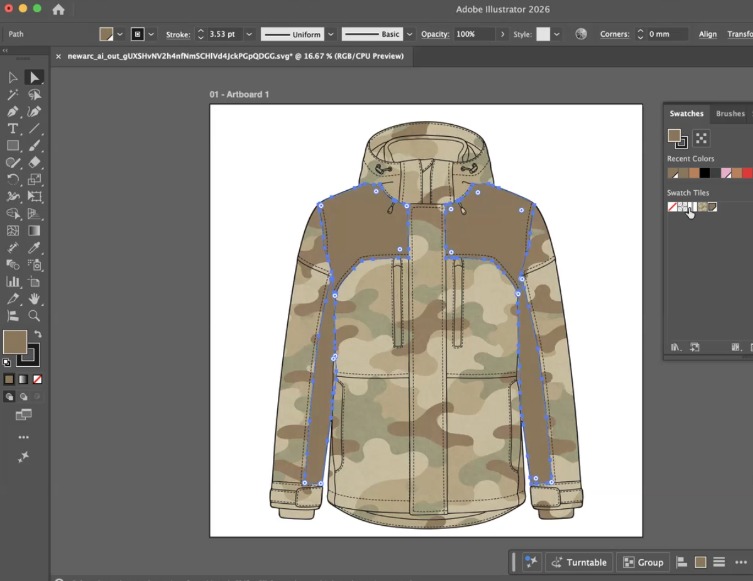Click the Corners label link
Image resolution: width=753 pixels, height=581 pixels.
tap(614, 34)
